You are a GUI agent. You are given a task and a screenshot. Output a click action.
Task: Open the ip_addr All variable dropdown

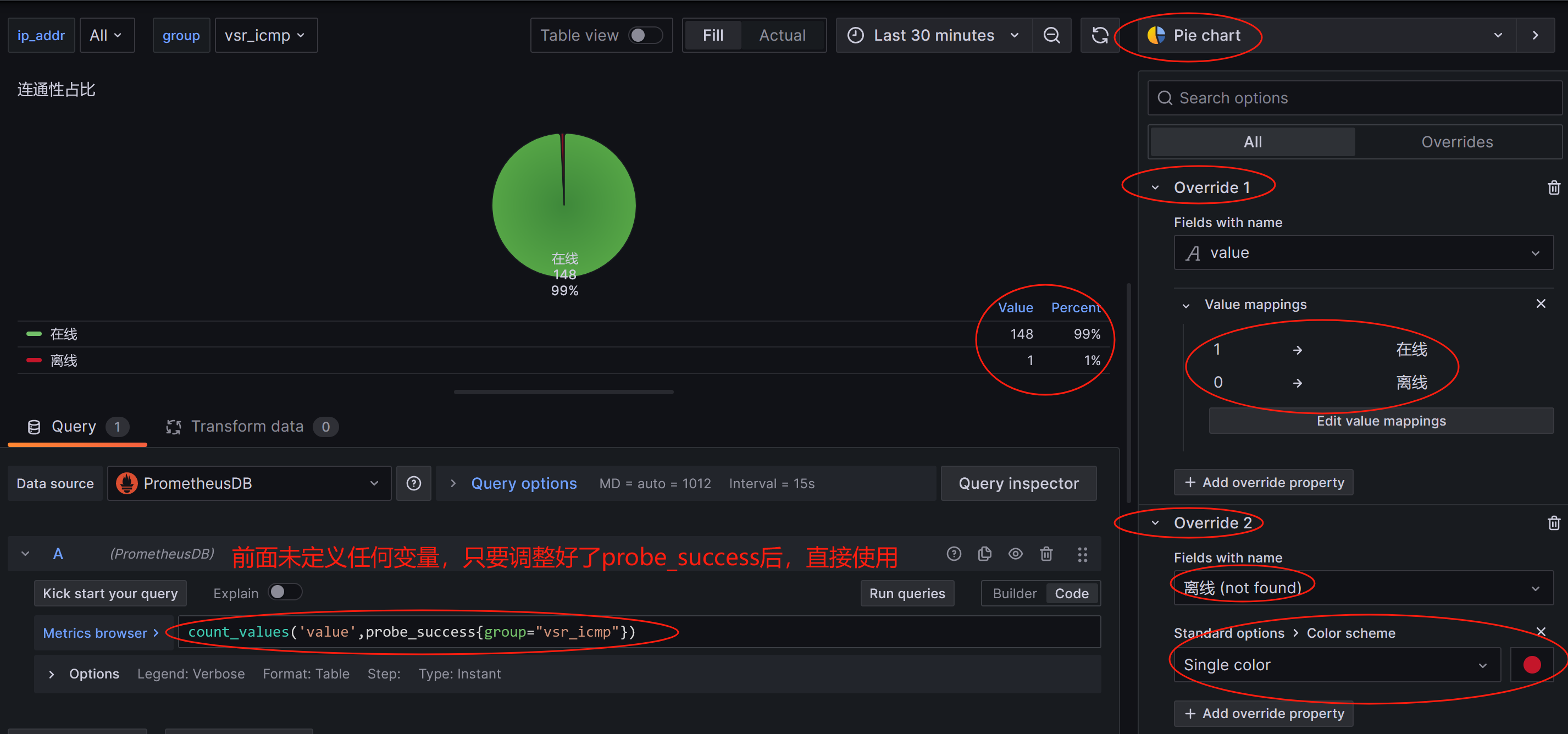pyautogui.click(x=107, y=35)
